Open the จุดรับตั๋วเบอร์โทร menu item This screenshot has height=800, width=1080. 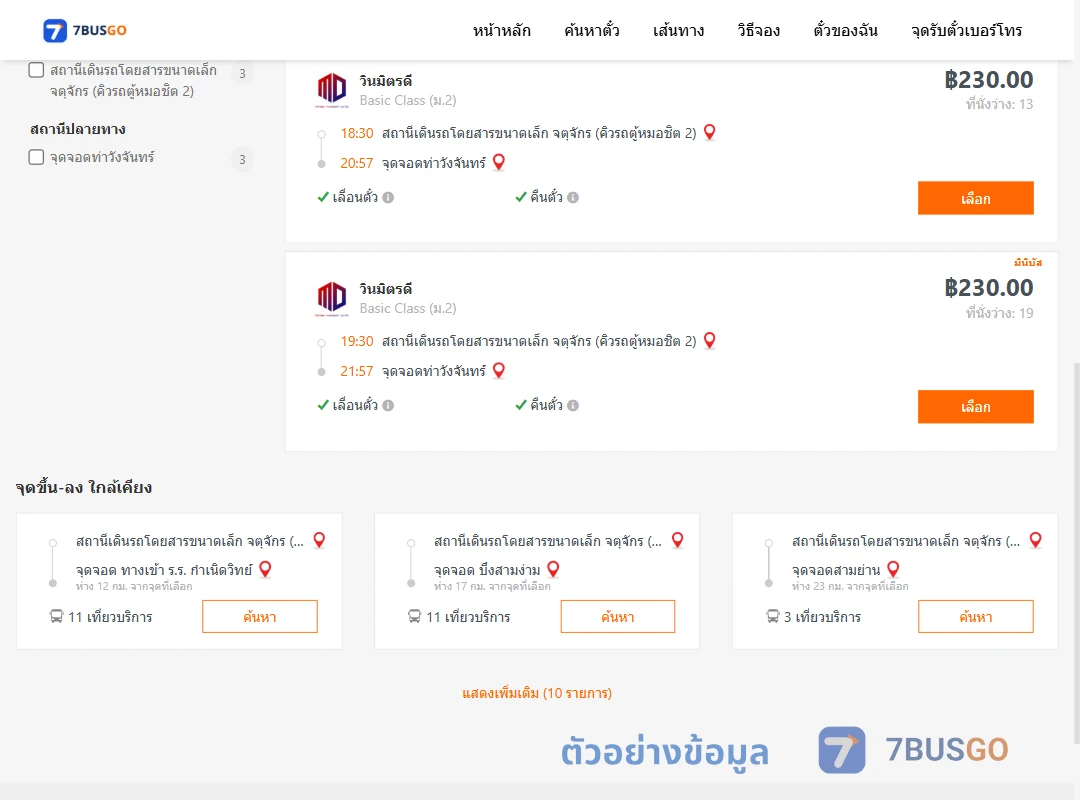click(966, 30)
